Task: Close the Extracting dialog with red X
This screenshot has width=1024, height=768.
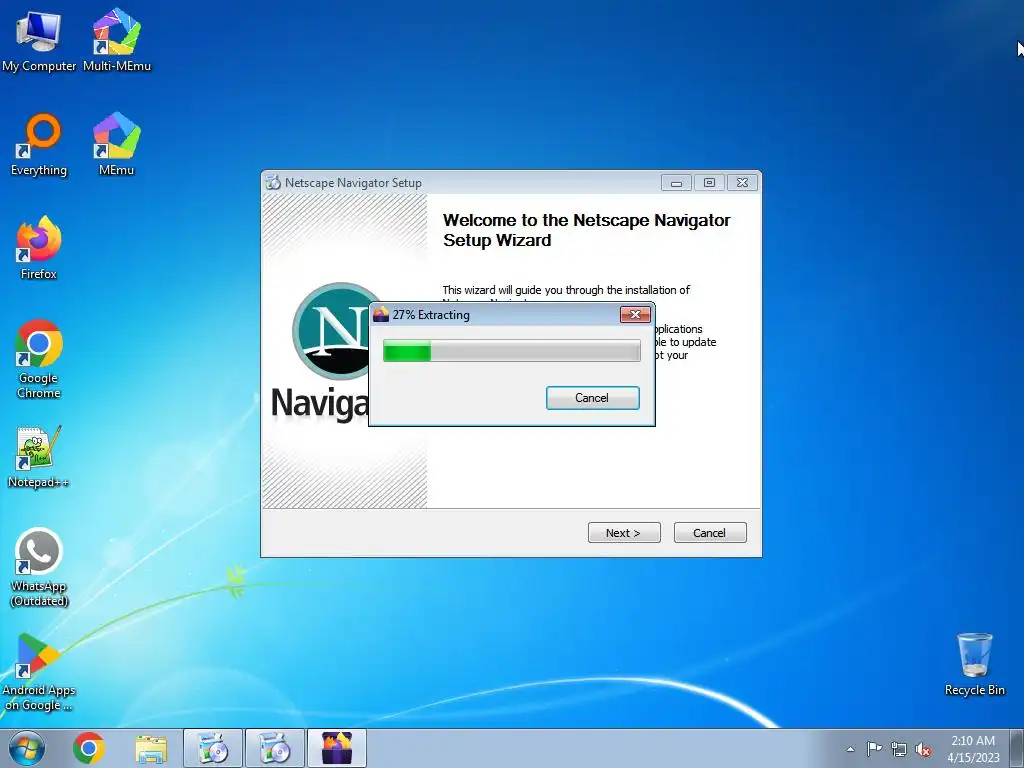Action: click(635, 314)
